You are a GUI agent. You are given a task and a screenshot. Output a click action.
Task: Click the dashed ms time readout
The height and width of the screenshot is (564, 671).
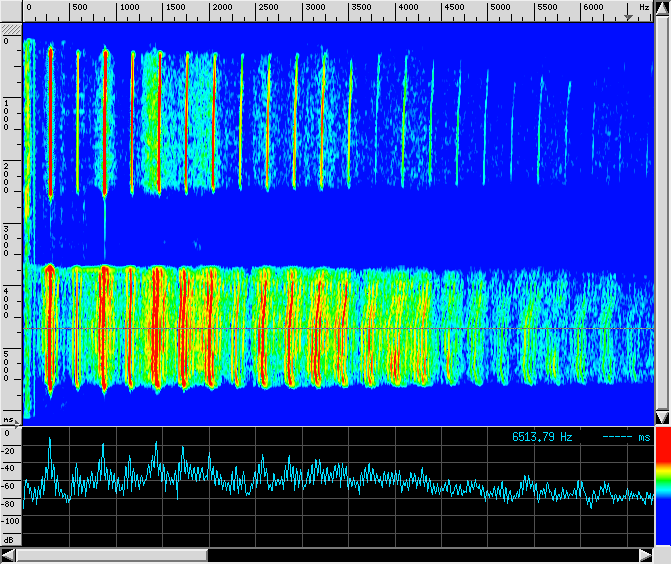pyautogui.click(x=627, y=437)
